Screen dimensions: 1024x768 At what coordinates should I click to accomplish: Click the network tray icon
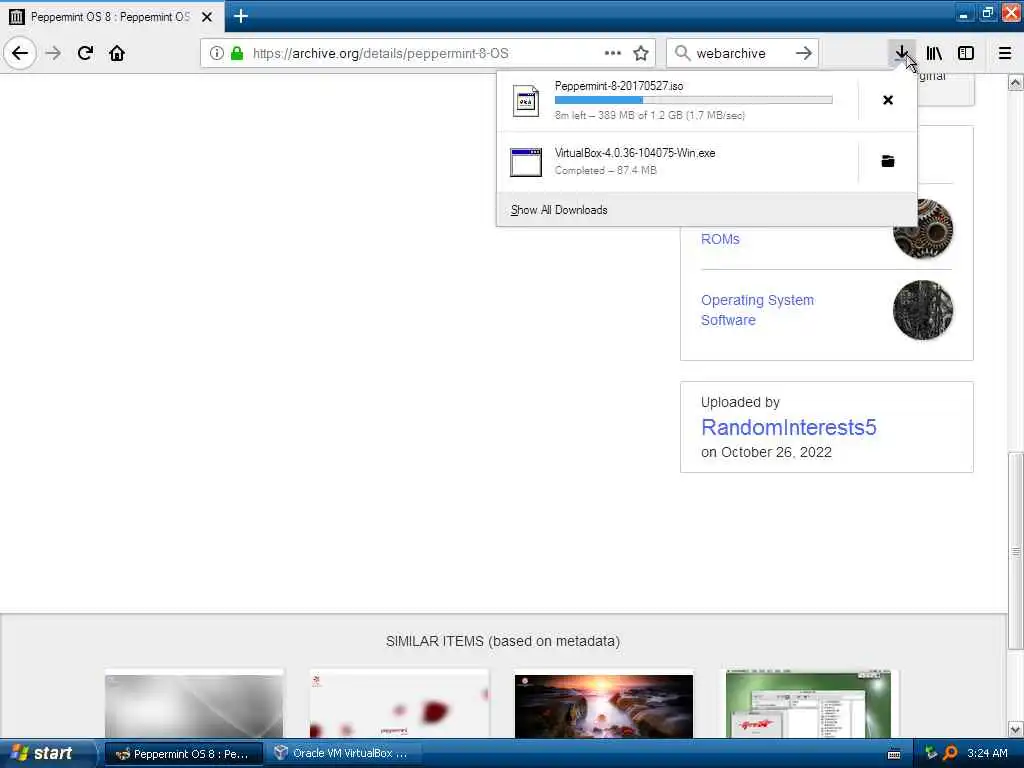coord(931,754)
